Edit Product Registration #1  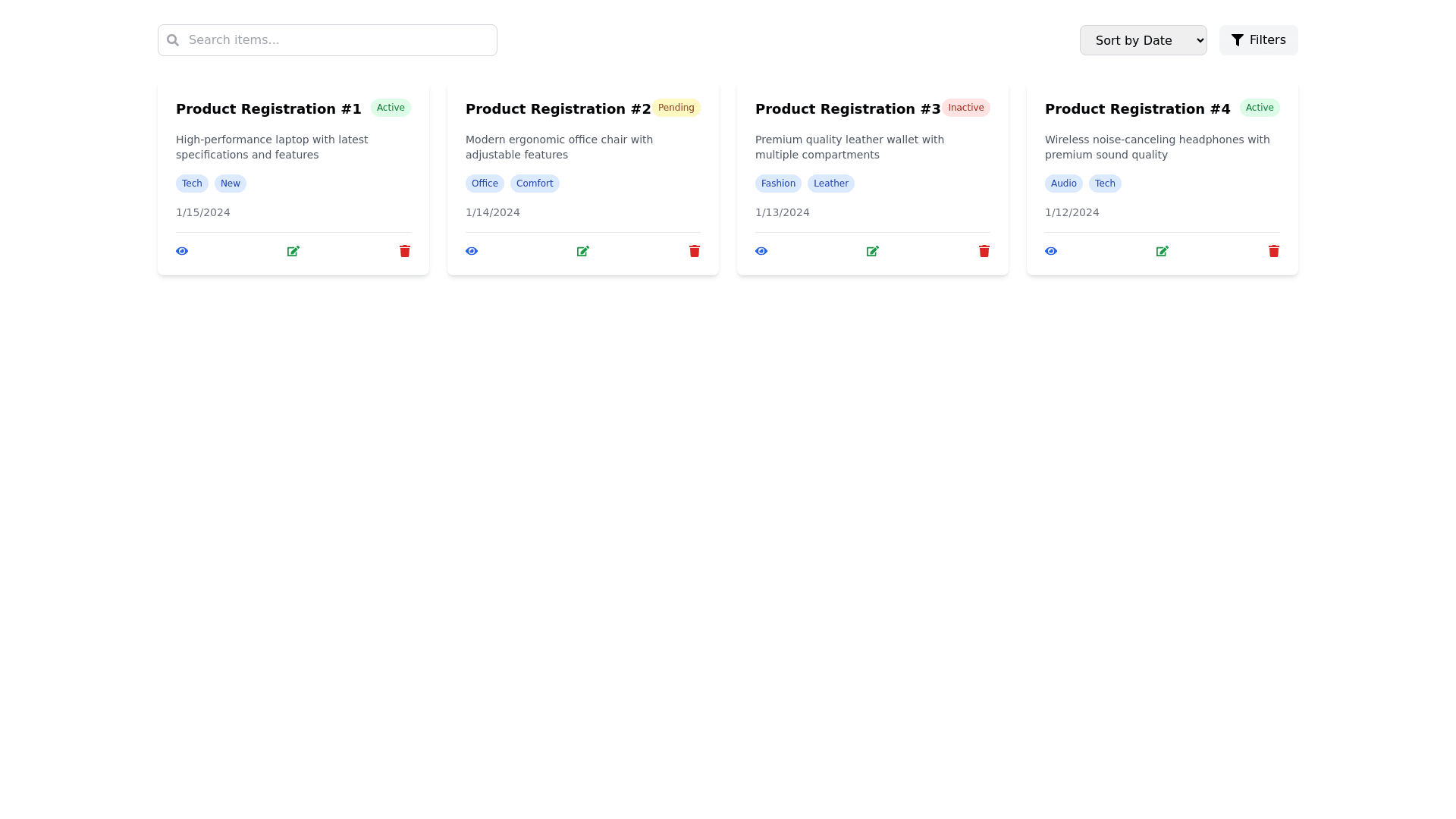[x=293, y=251]
